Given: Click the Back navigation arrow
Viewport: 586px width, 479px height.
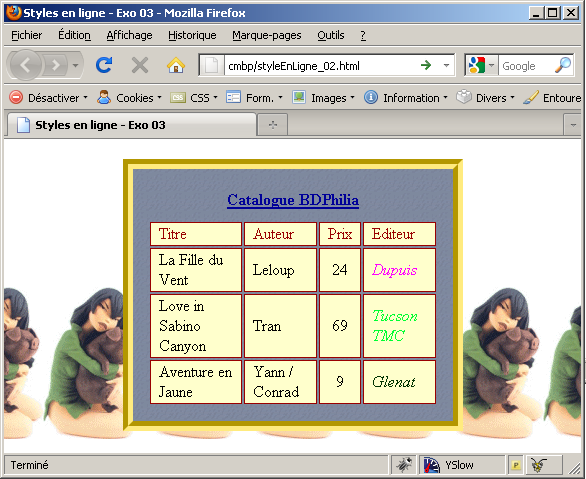Looking at the screenshot, I should 25,65.
